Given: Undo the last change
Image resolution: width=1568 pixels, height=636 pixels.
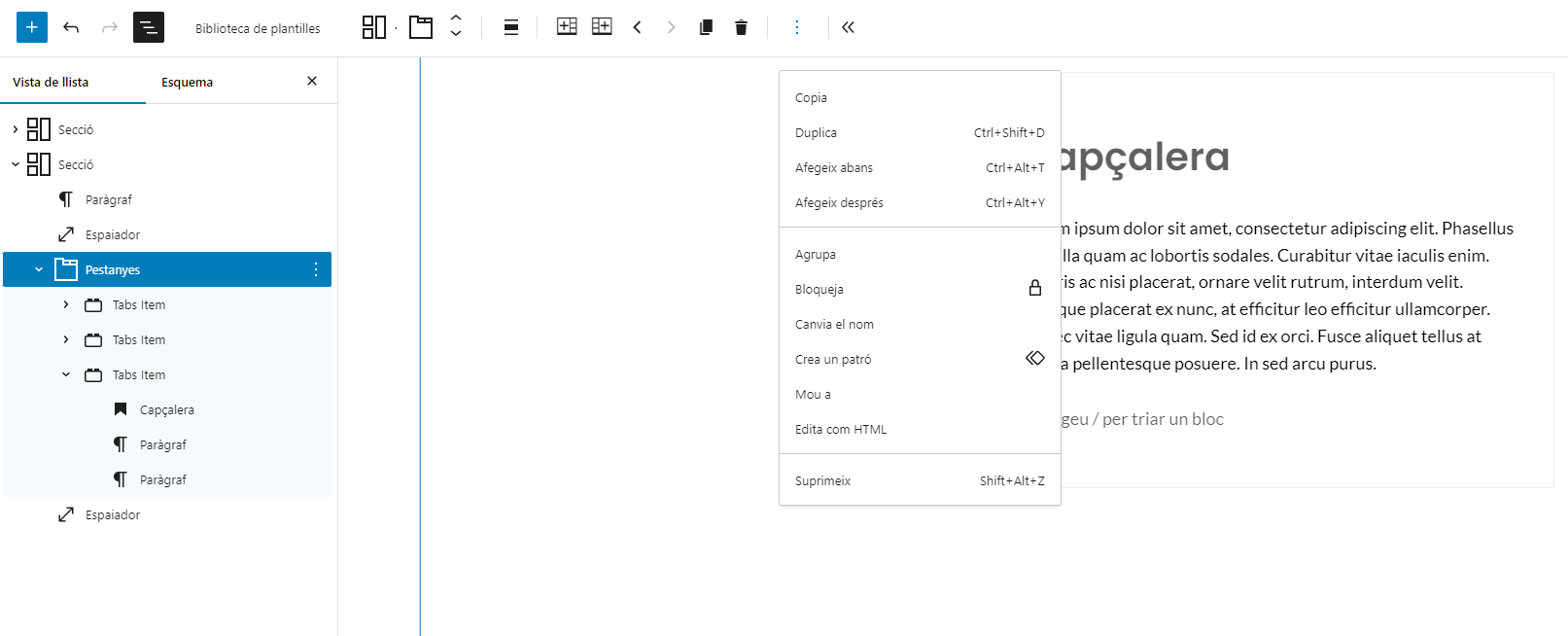Looking at the screenshot, I should click(x=71, y=27).
